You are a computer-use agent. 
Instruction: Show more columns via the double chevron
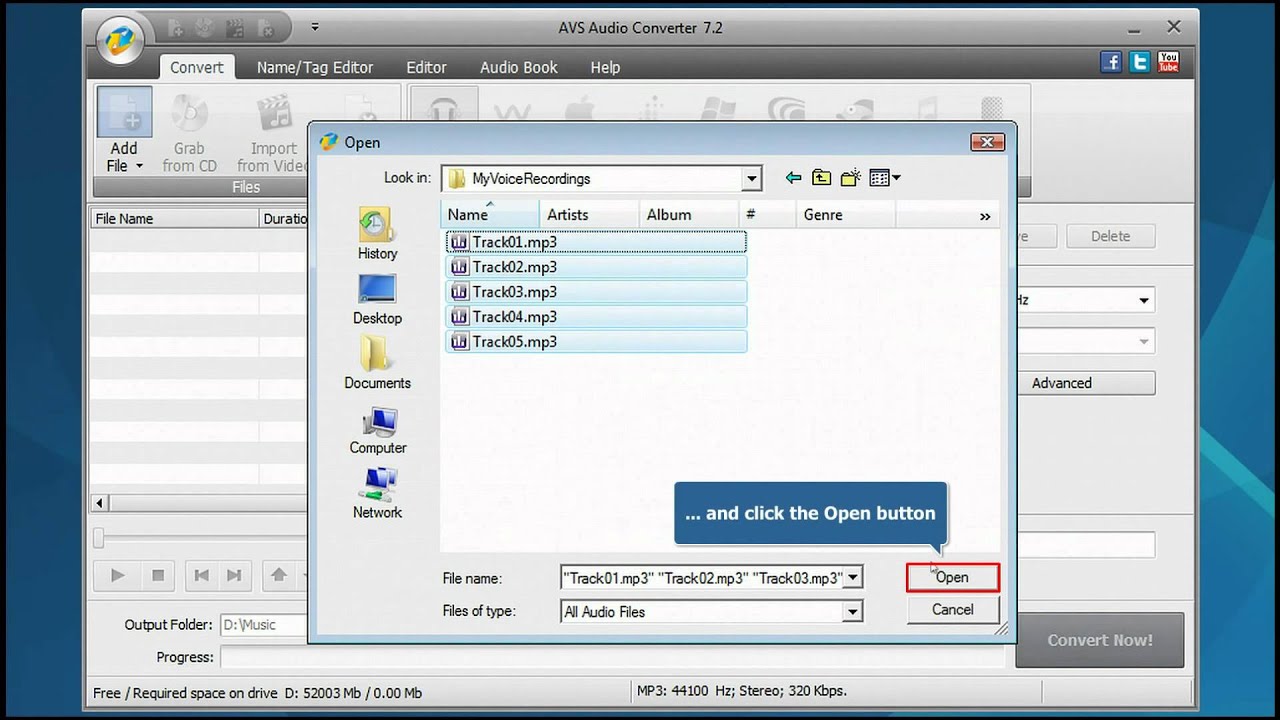pos(985,216)
